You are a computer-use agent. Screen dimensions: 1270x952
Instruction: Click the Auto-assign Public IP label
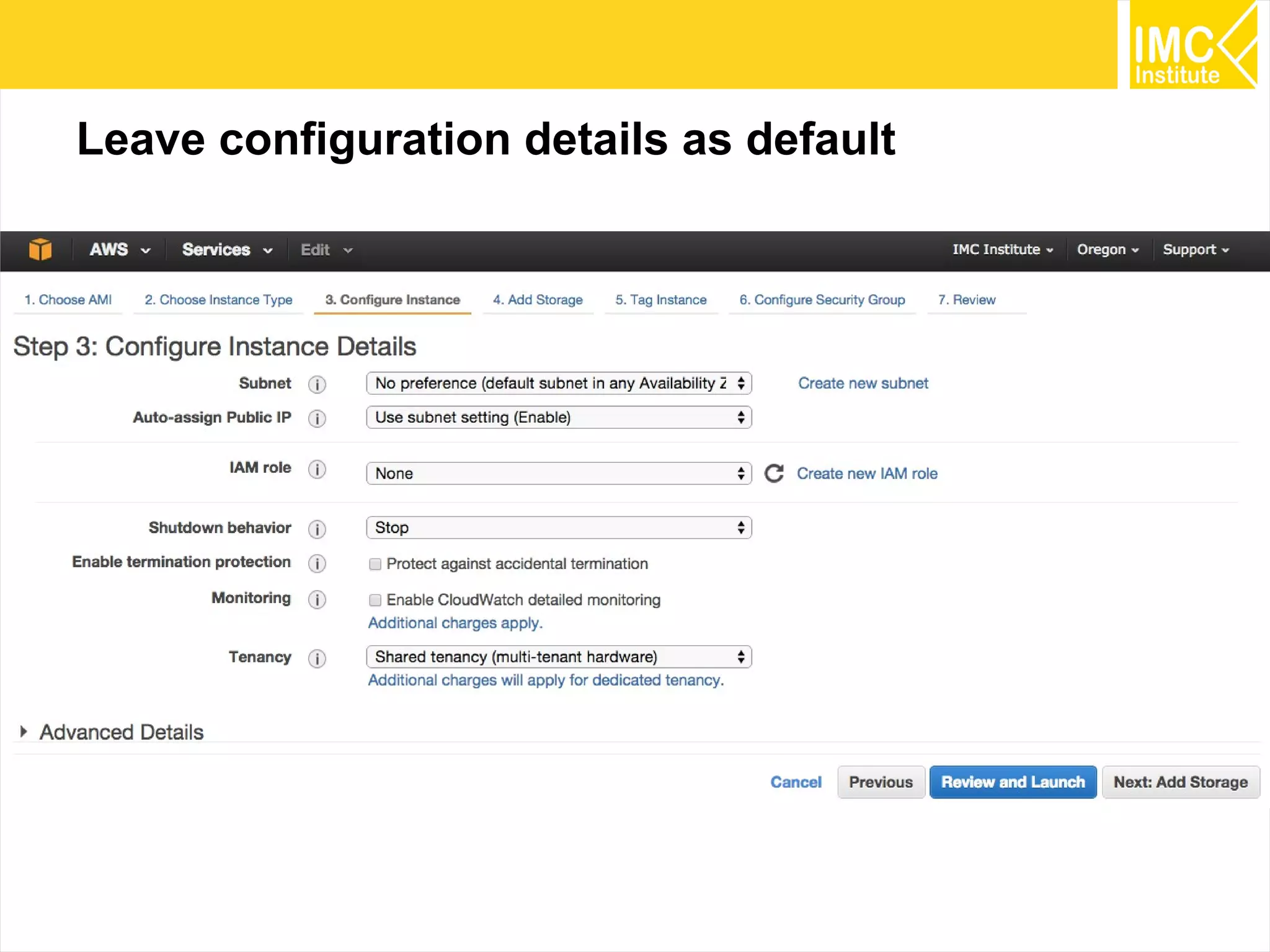click(211, 418)
